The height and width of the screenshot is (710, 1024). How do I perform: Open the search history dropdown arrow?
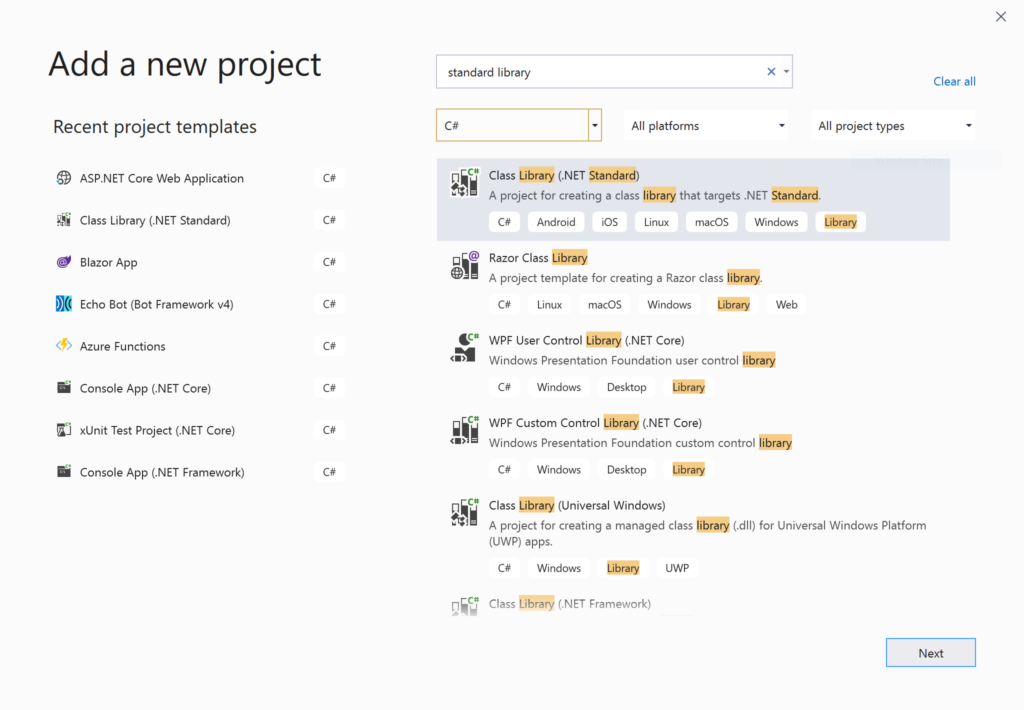coord(786,72)
